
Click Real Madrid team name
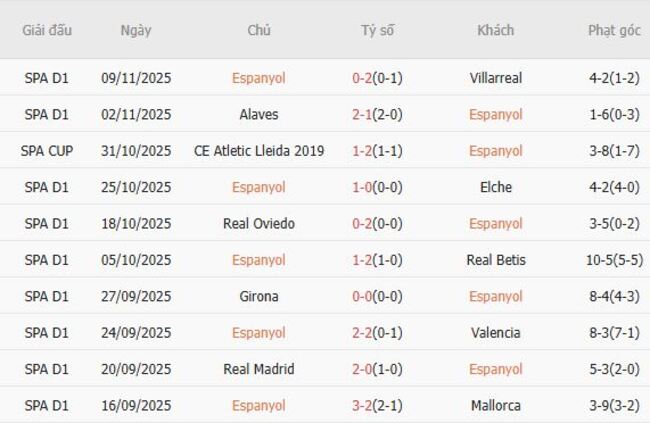259,369
